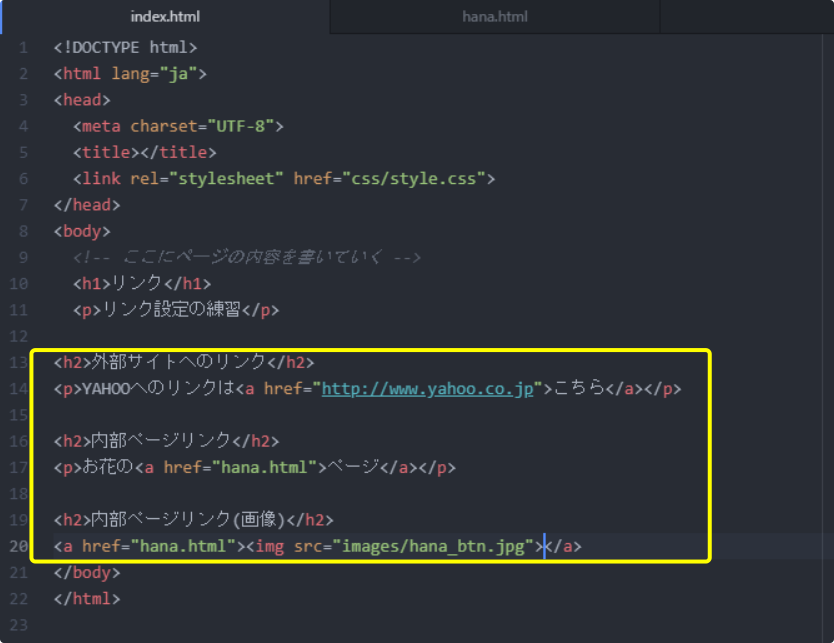Place cursor on YAHOOへのリンクは text

158,389
